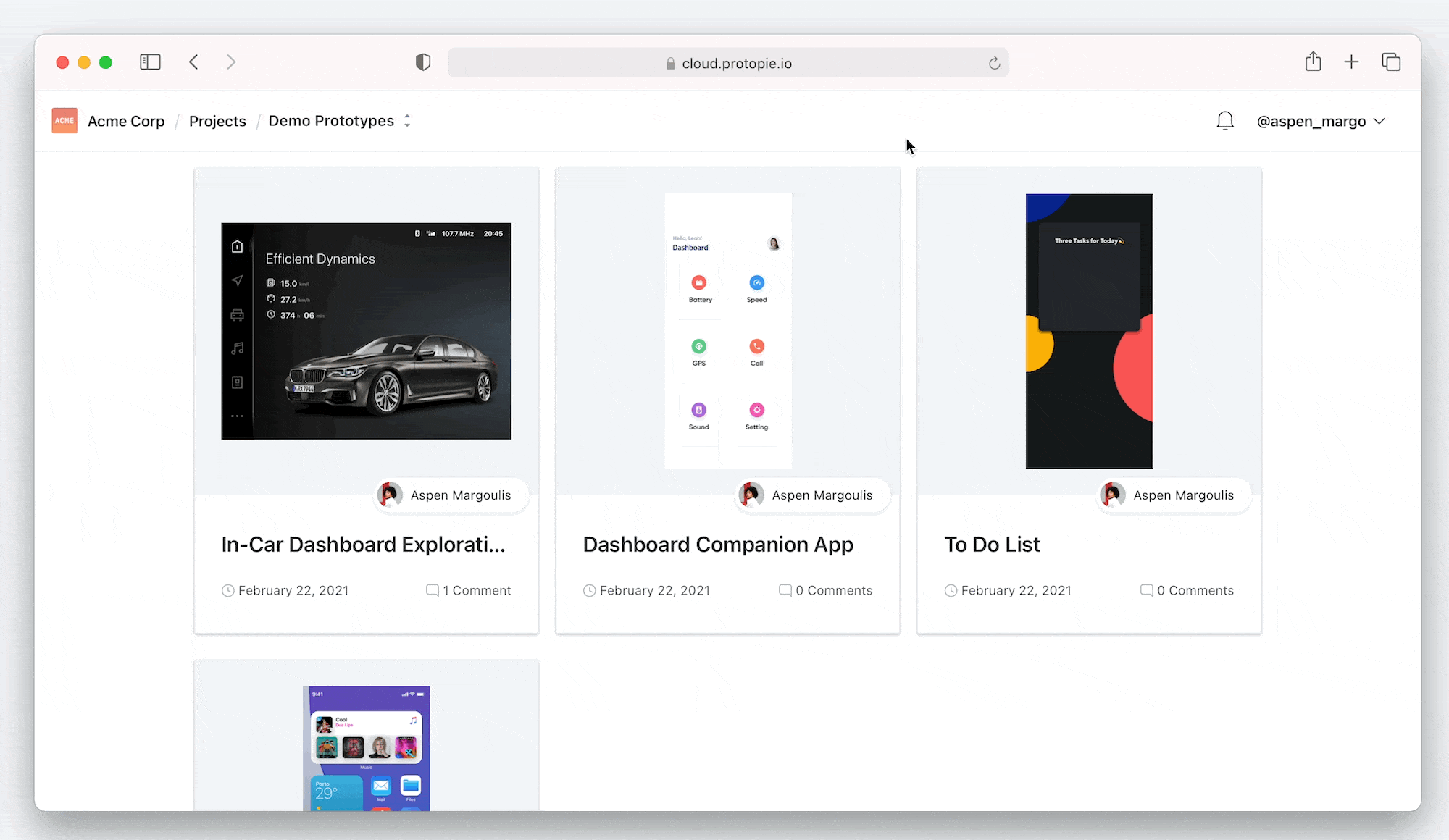
Task: Click the notification bell icon
Action: [1224, 121]
